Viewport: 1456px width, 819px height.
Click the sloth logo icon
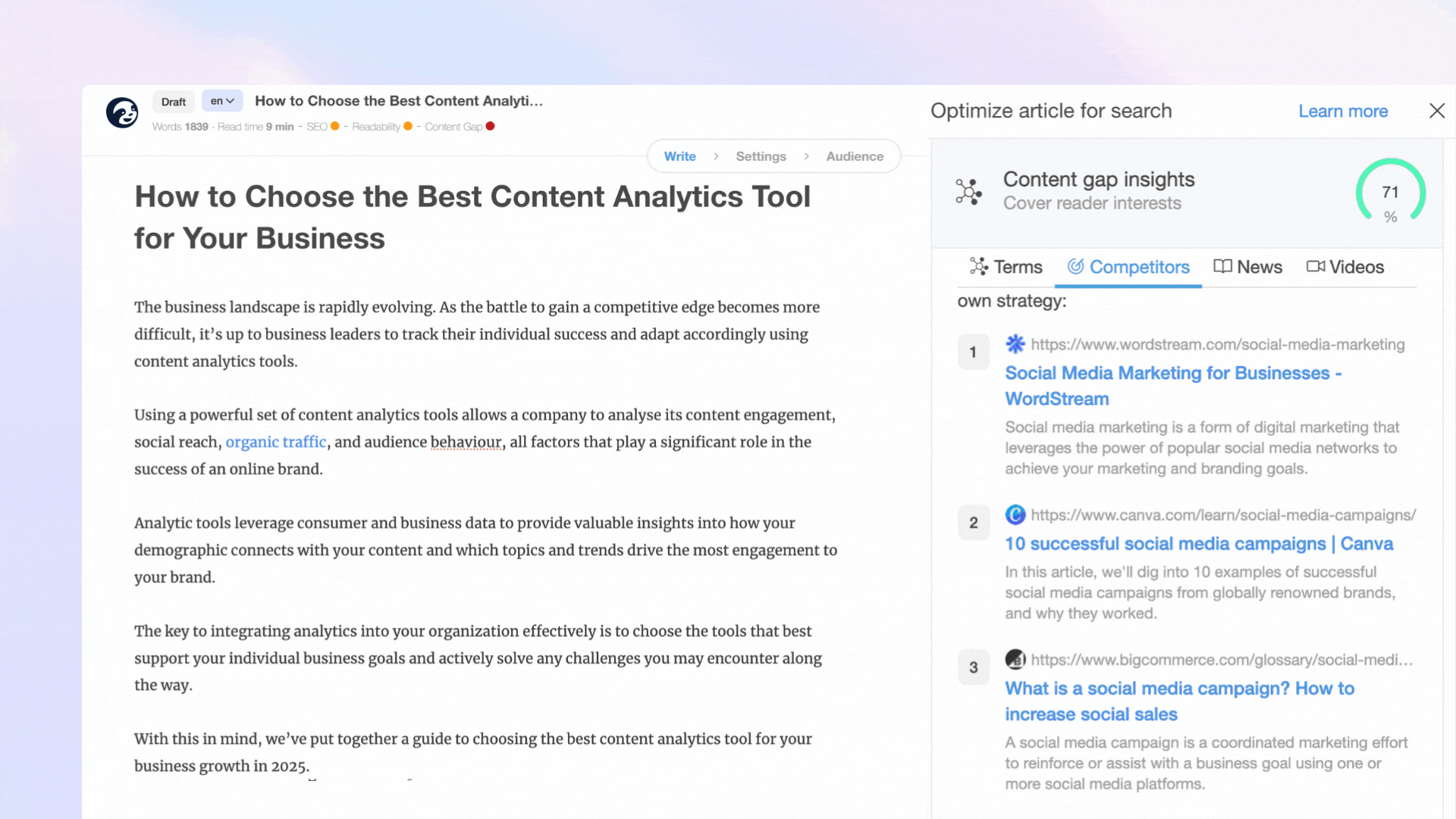(x=121, y=111)
